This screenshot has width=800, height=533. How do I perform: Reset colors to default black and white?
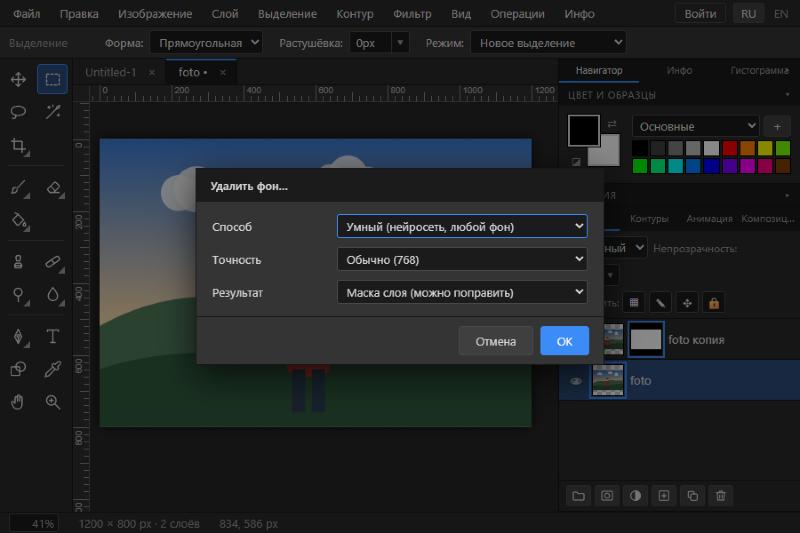point(576,162)
